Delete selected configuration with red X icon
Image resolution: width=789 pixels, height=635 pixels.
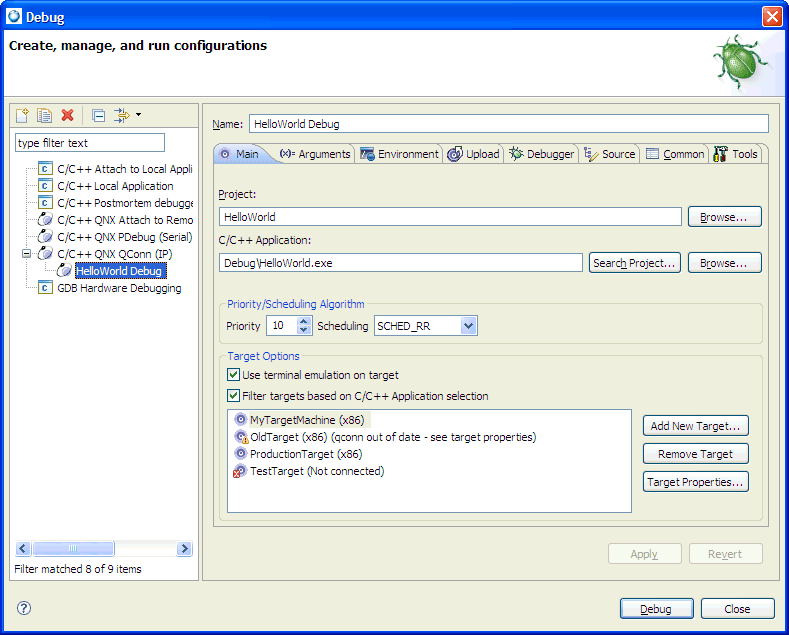(68, 116)
